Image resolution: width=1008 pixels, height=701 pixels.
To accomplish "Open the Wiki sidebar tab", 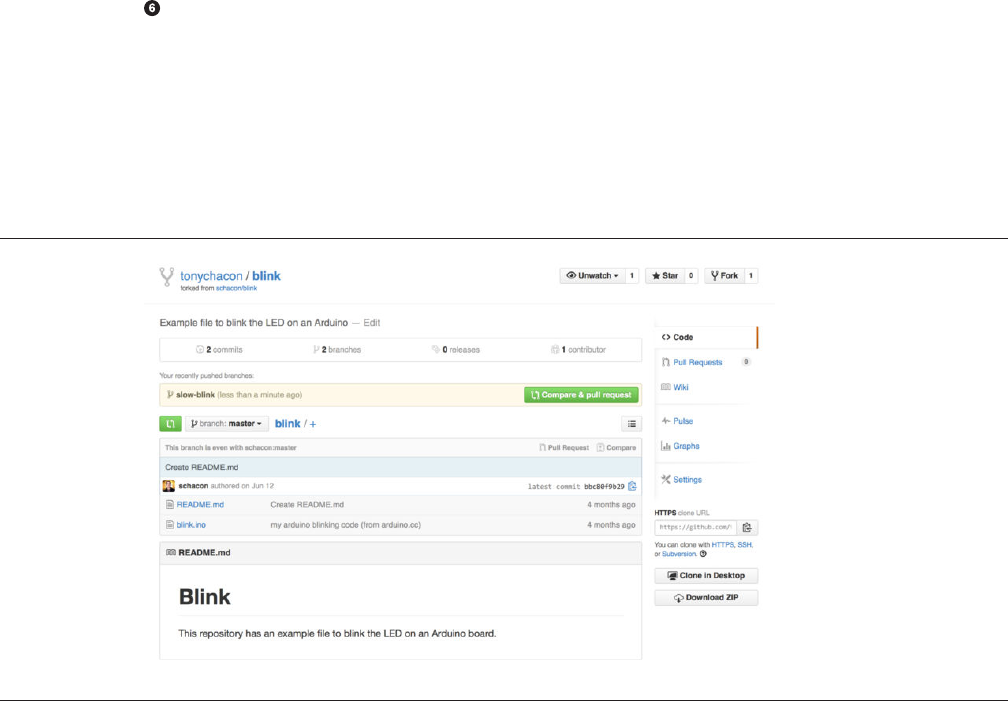I will (x=674, y=387).
